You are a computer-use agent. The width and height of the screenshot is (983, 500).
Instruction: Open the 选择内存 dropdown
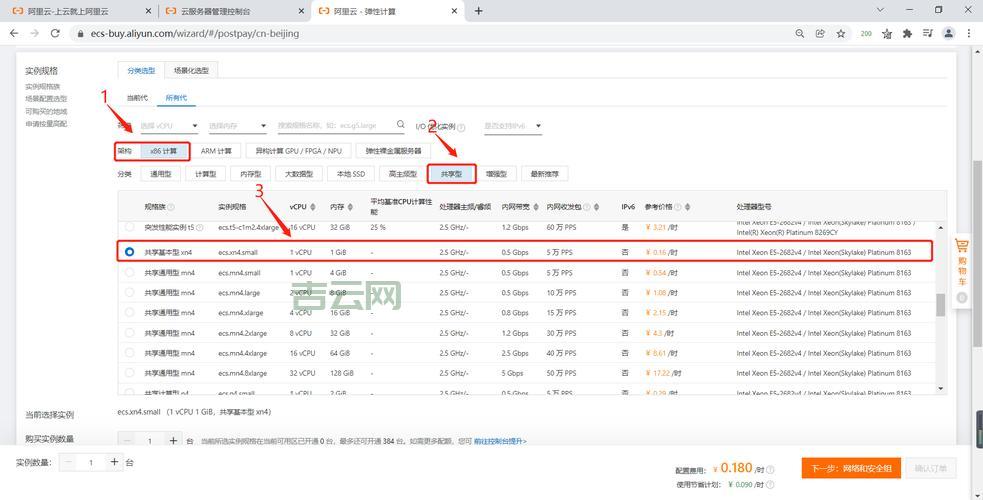point(238,126)
